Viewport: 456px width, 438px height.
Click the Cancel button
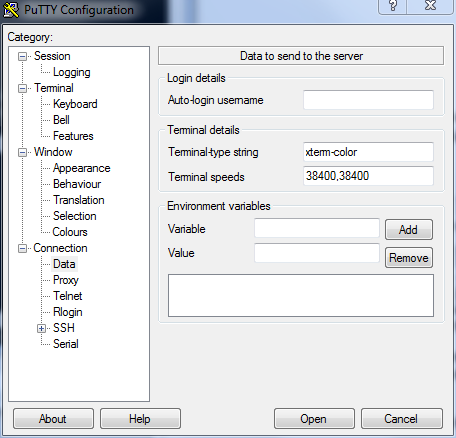pyautogui.click(x=402, y=419)
